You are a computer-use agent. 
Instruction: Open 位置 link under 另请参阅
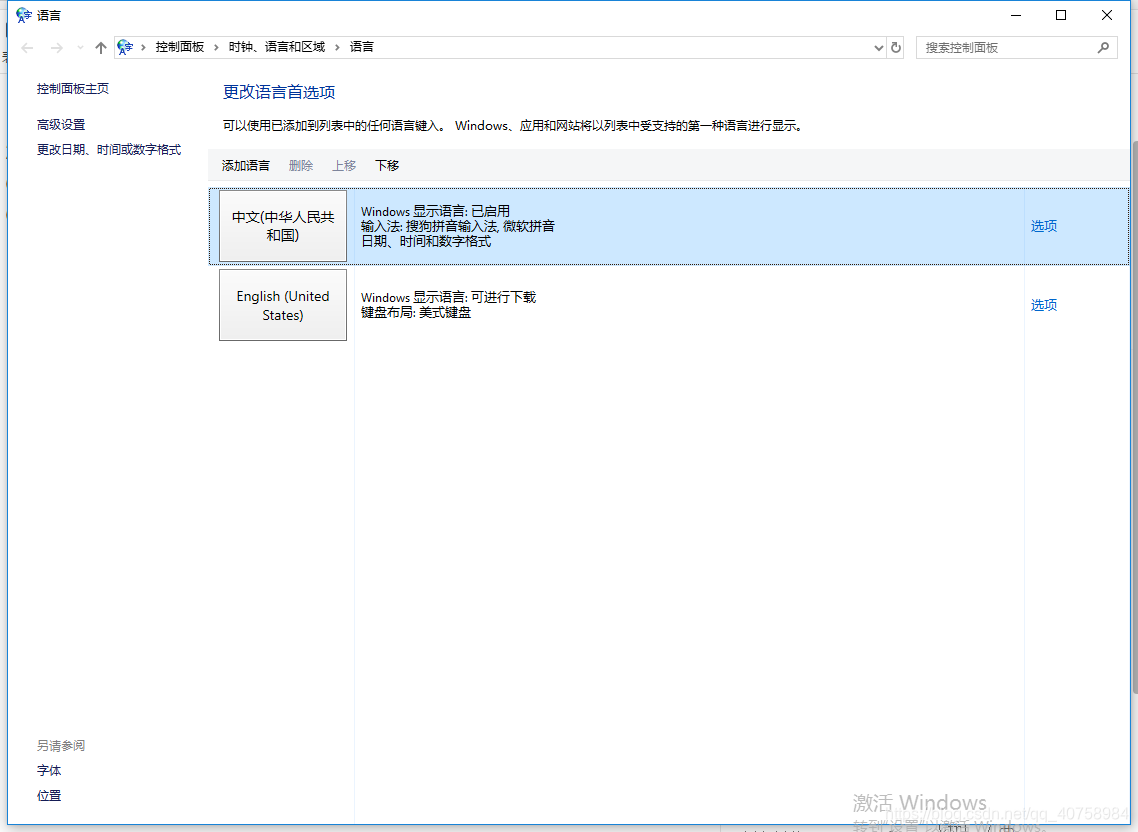(49, 796)
